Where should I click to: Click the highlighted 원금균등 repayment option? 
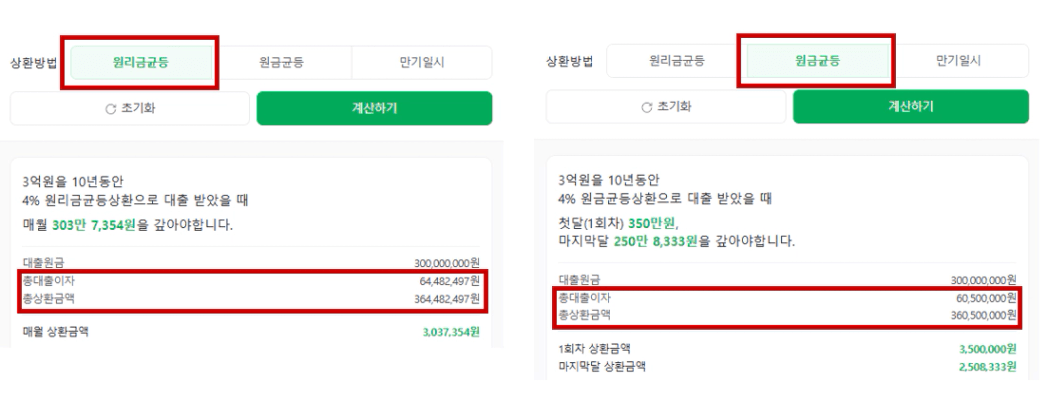(x=817, y=61)
